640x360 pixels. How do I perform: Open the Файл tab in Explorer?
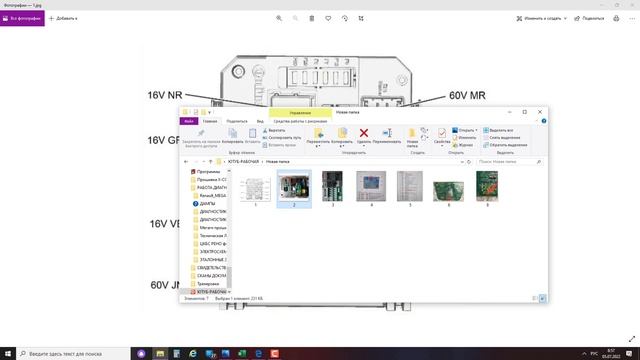189,121
